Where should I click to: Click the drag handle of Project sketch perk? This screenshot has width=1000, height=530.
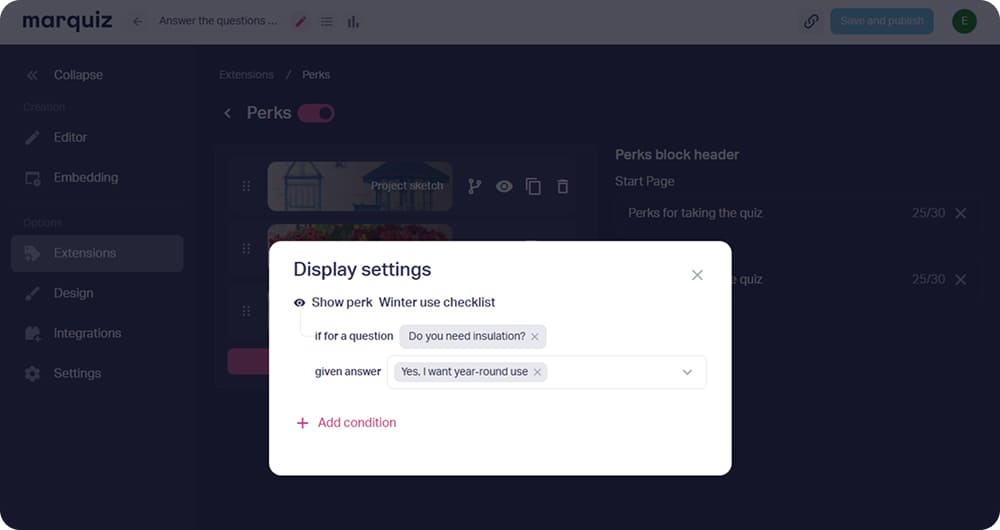point(246,186)
